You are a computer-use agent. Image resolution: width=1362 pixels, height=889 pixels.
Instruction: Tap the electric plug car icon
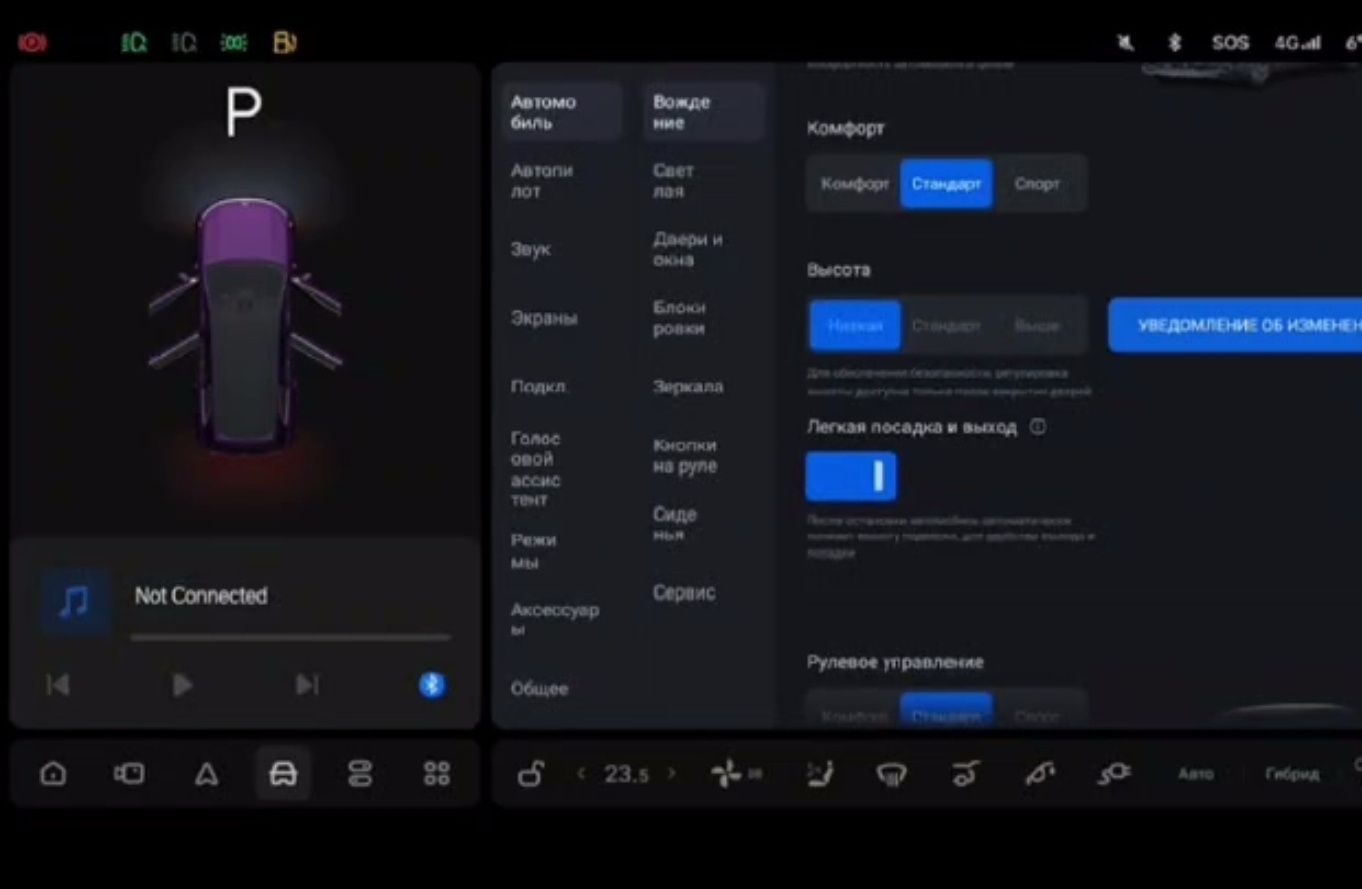point(1114,773)
